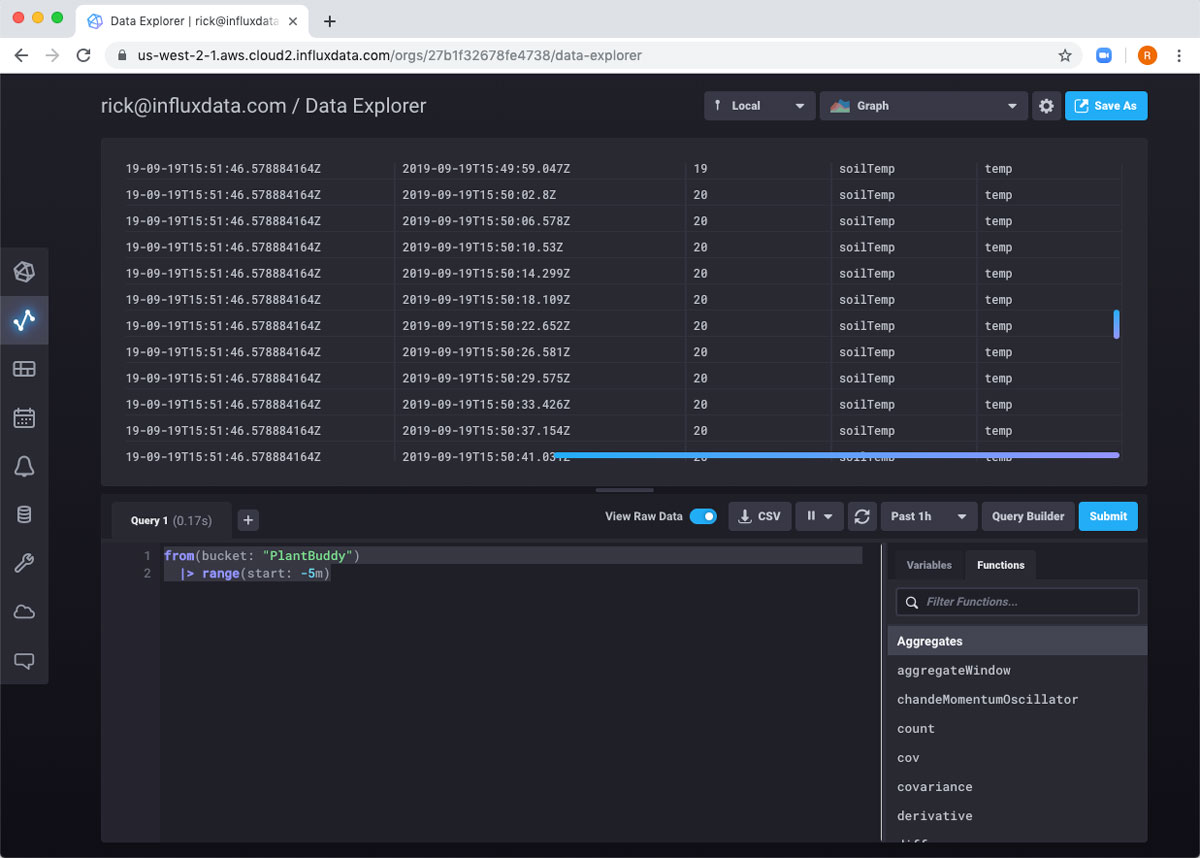The image size is (1200, 858).
Task: Open Settings using the wrench sidebar icon
Action: coord(24,563)
